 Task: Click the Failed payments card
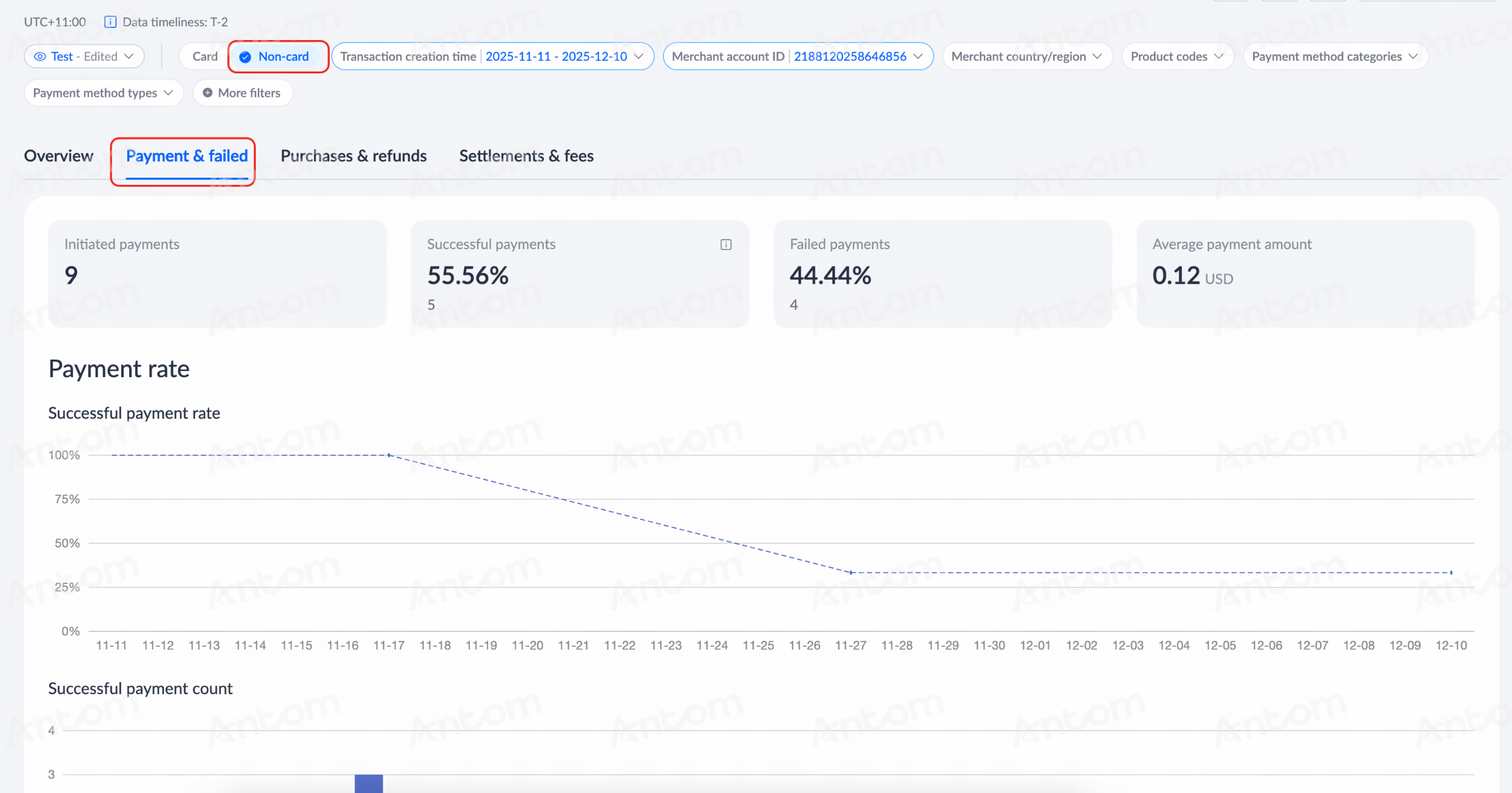943,274
